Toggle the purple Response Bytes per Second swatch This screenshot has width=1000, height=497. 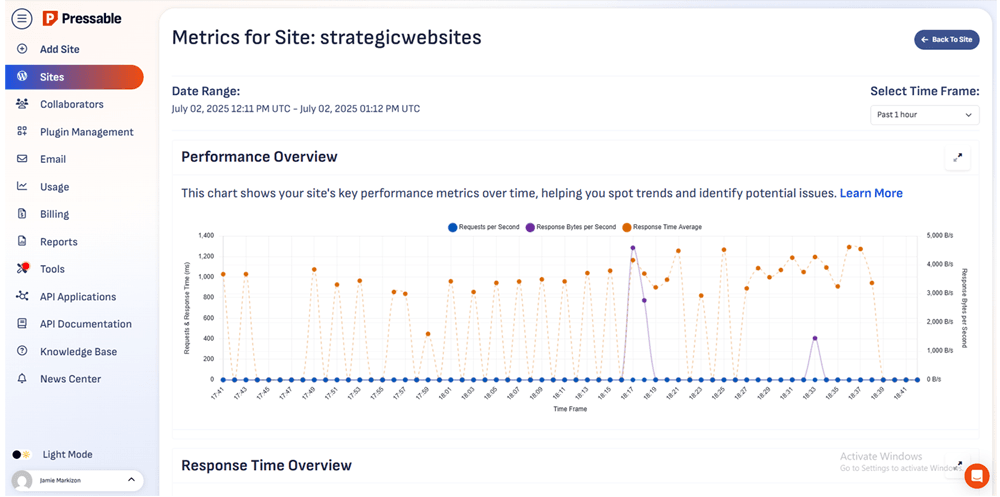[530, 227]
